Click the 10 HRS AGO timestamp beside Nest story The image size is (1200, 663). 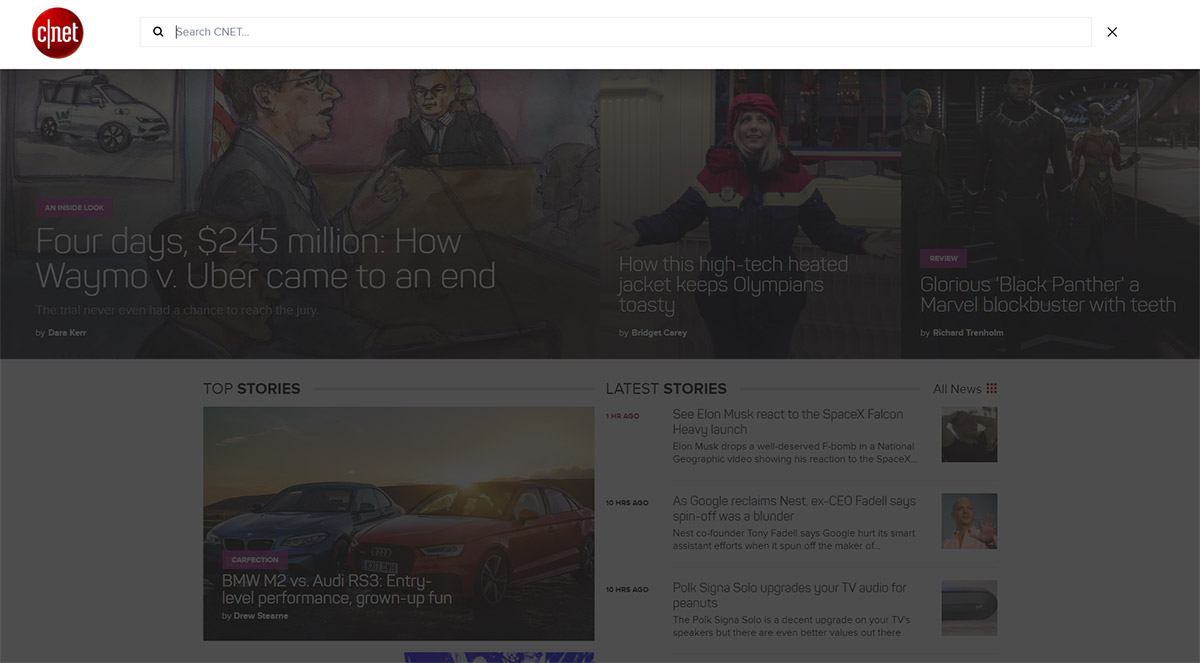pyautogui.click(x=627, y=503)
